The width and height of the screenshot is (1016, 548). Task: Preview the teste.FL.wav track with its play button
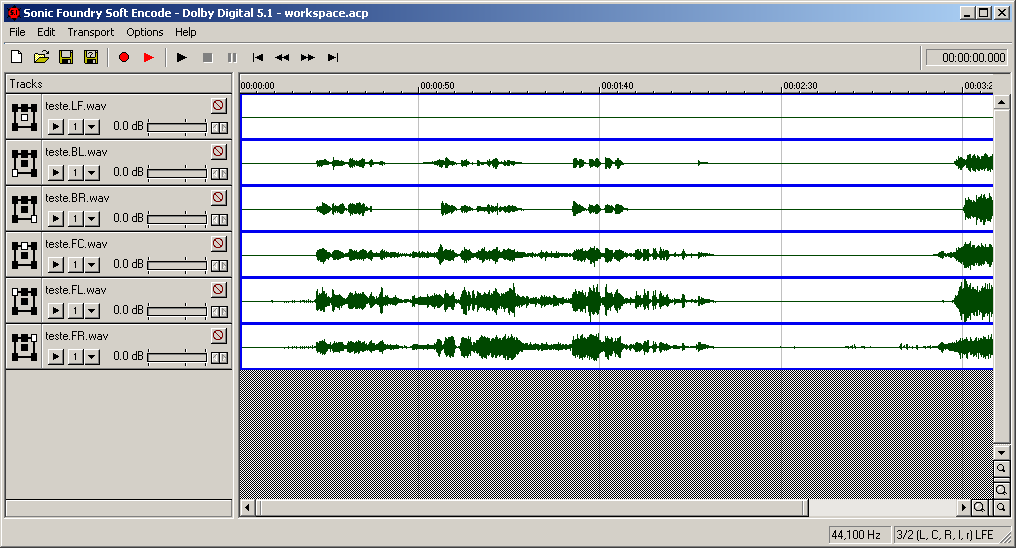pos(56,311)
